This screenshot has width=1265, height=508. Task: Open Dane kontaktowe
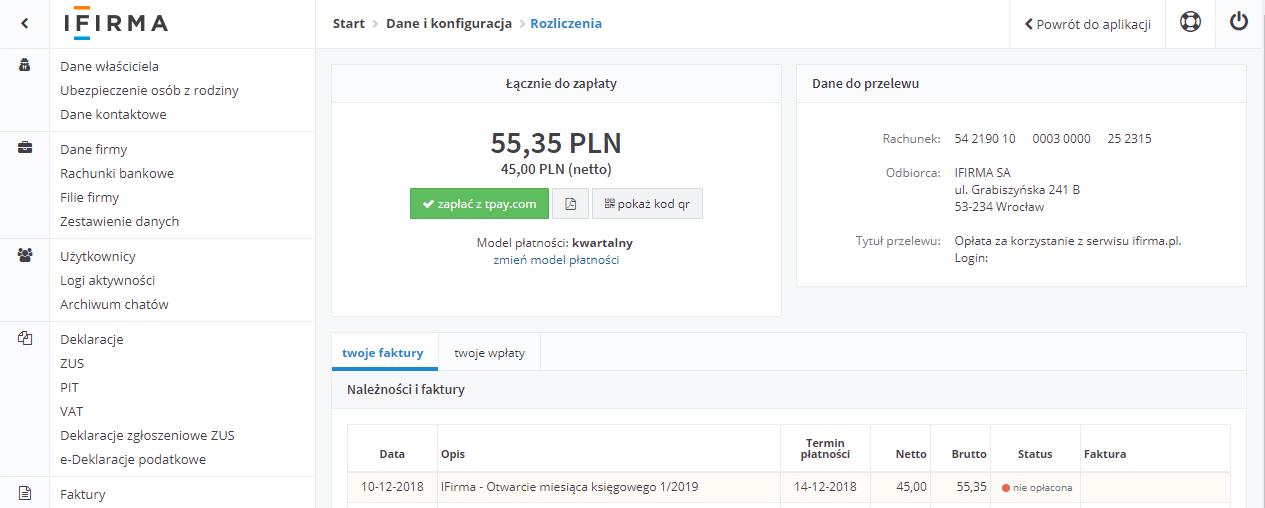point(113,114)
